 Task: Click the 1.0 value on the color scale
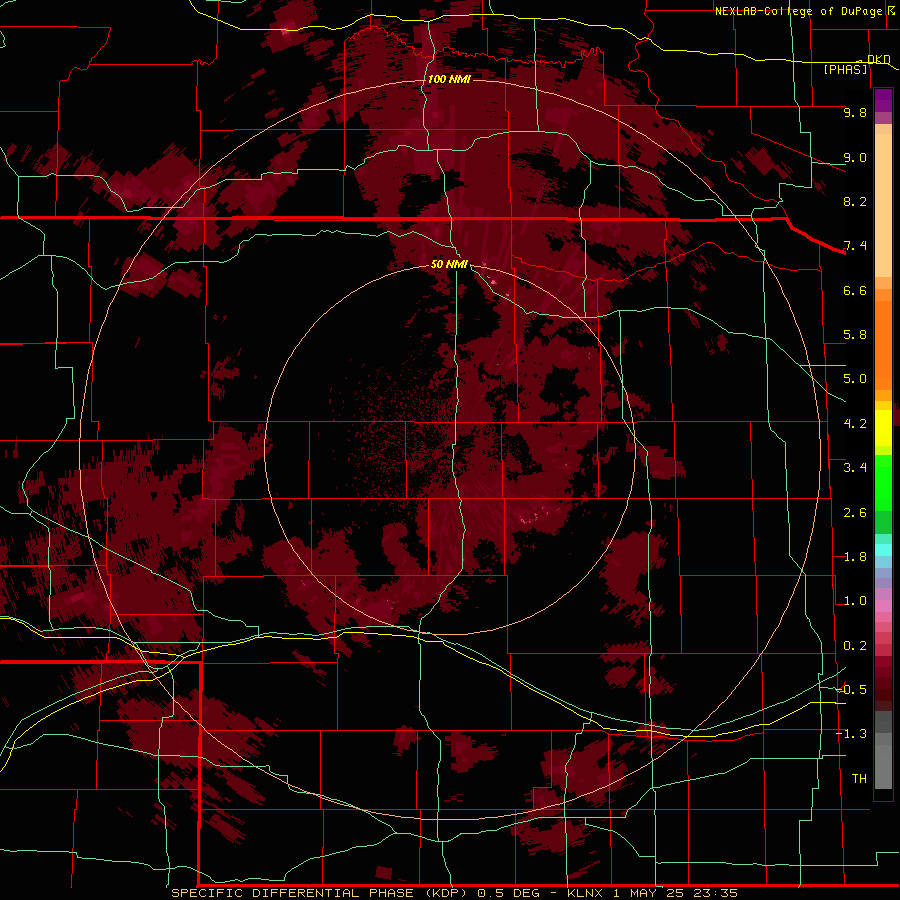tap(855, 601)
